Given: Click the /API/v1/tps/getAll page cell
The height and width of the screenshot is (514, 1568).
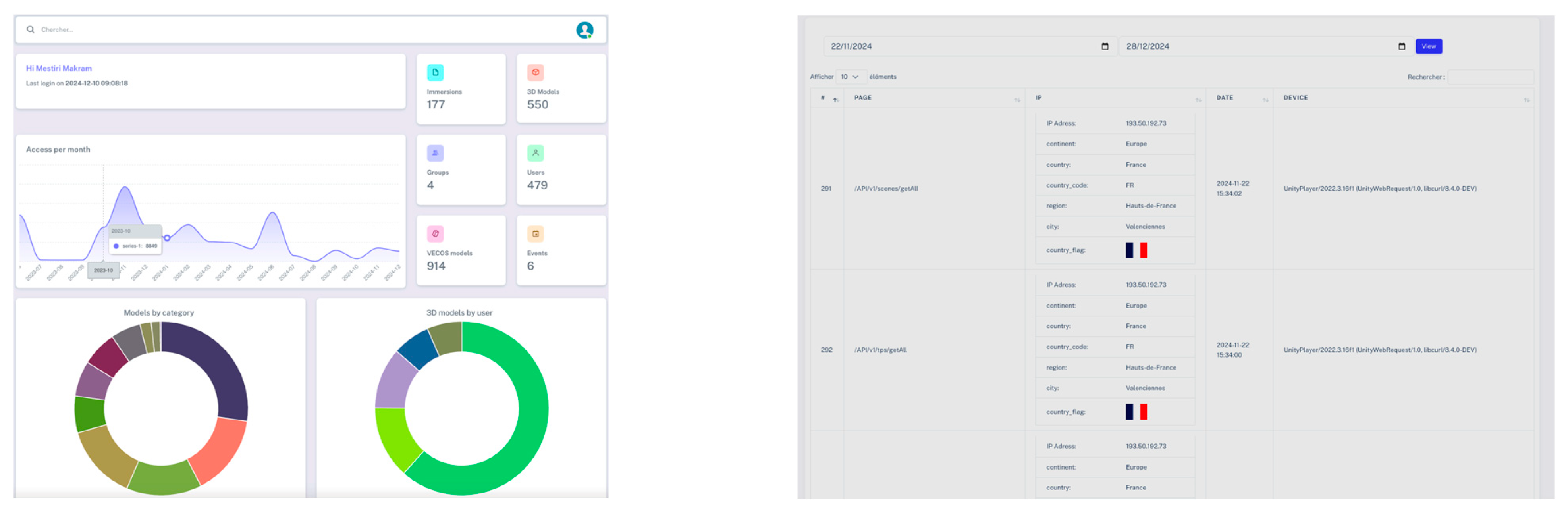Looking at the screenshot, I should (880, 350).
